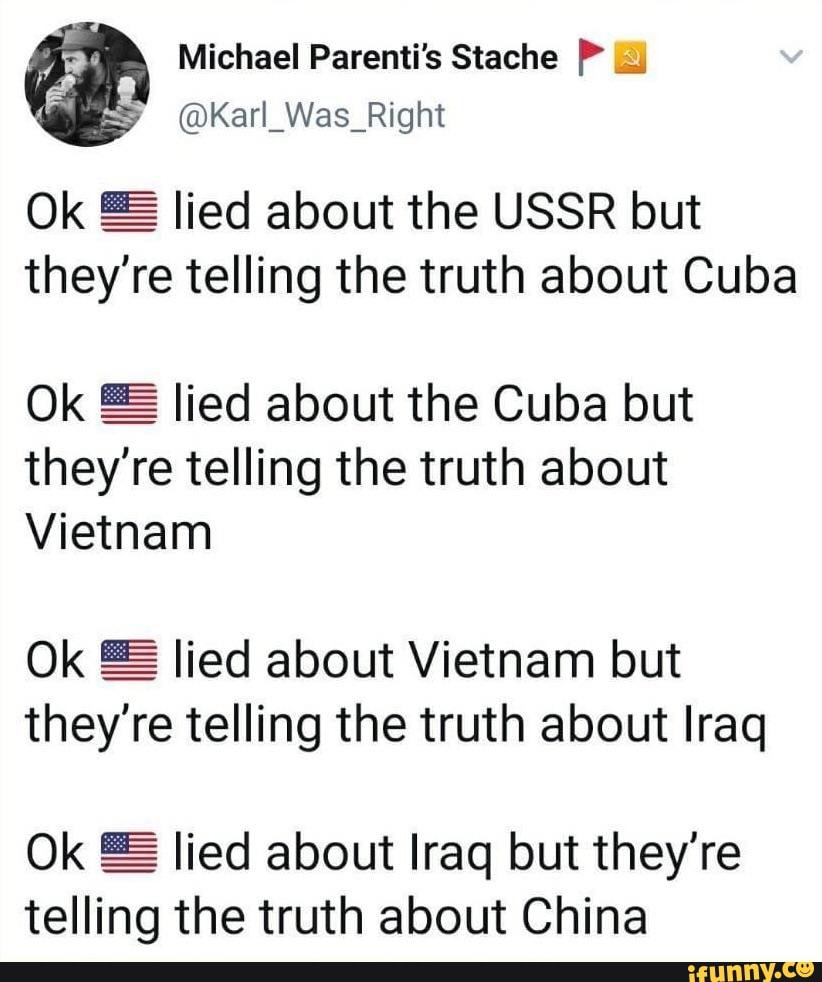Image resolution: width=822 pixels, height=982 pixels.
Task: Open Michael Parenti's Stache profile name
Action: point(367,58)
